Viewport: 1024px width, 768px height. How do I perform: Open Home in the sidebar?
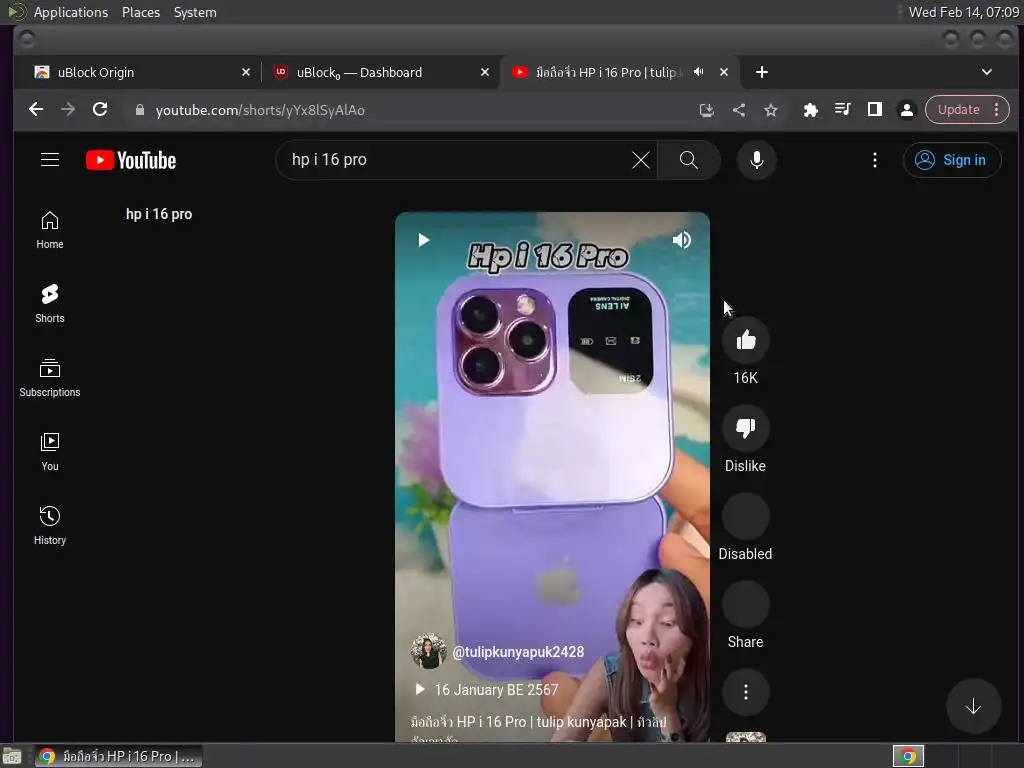tap(50, 230)
